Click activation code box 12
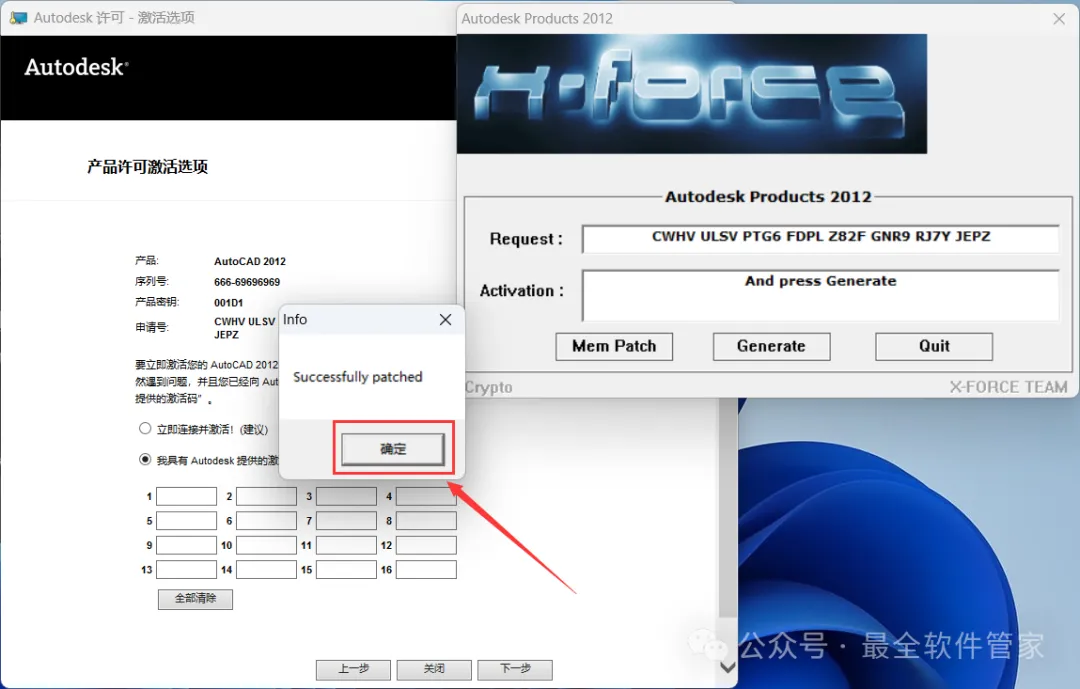The width and height of the screenshot is (1080, 689). coord(426,545)
